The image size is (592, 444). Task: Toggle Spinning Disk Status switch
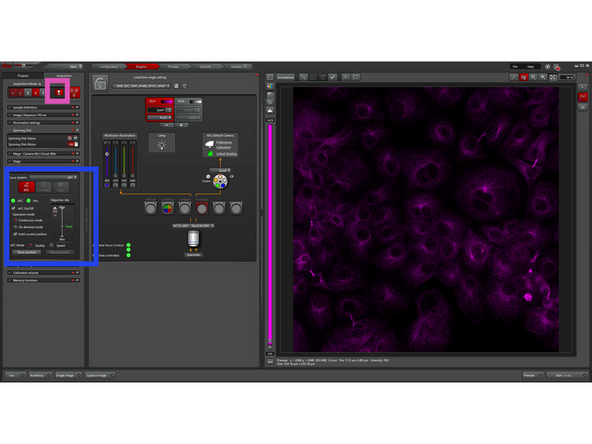(72, 138)
